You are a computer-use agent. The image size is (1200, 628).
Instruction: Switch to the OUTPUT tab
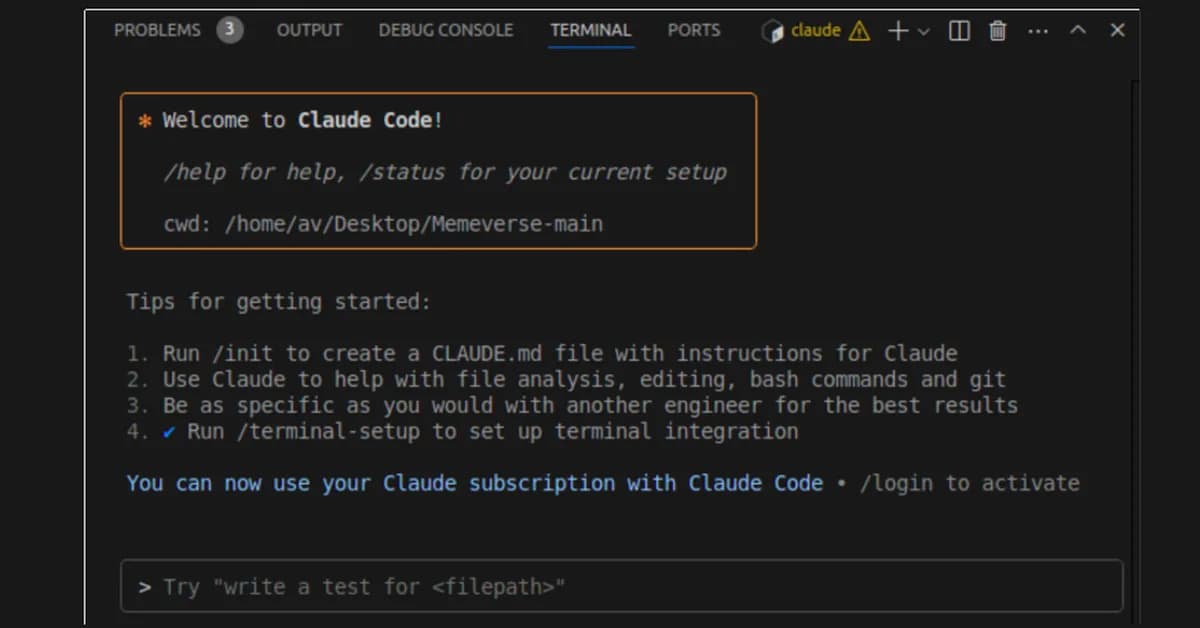point(308,30)
